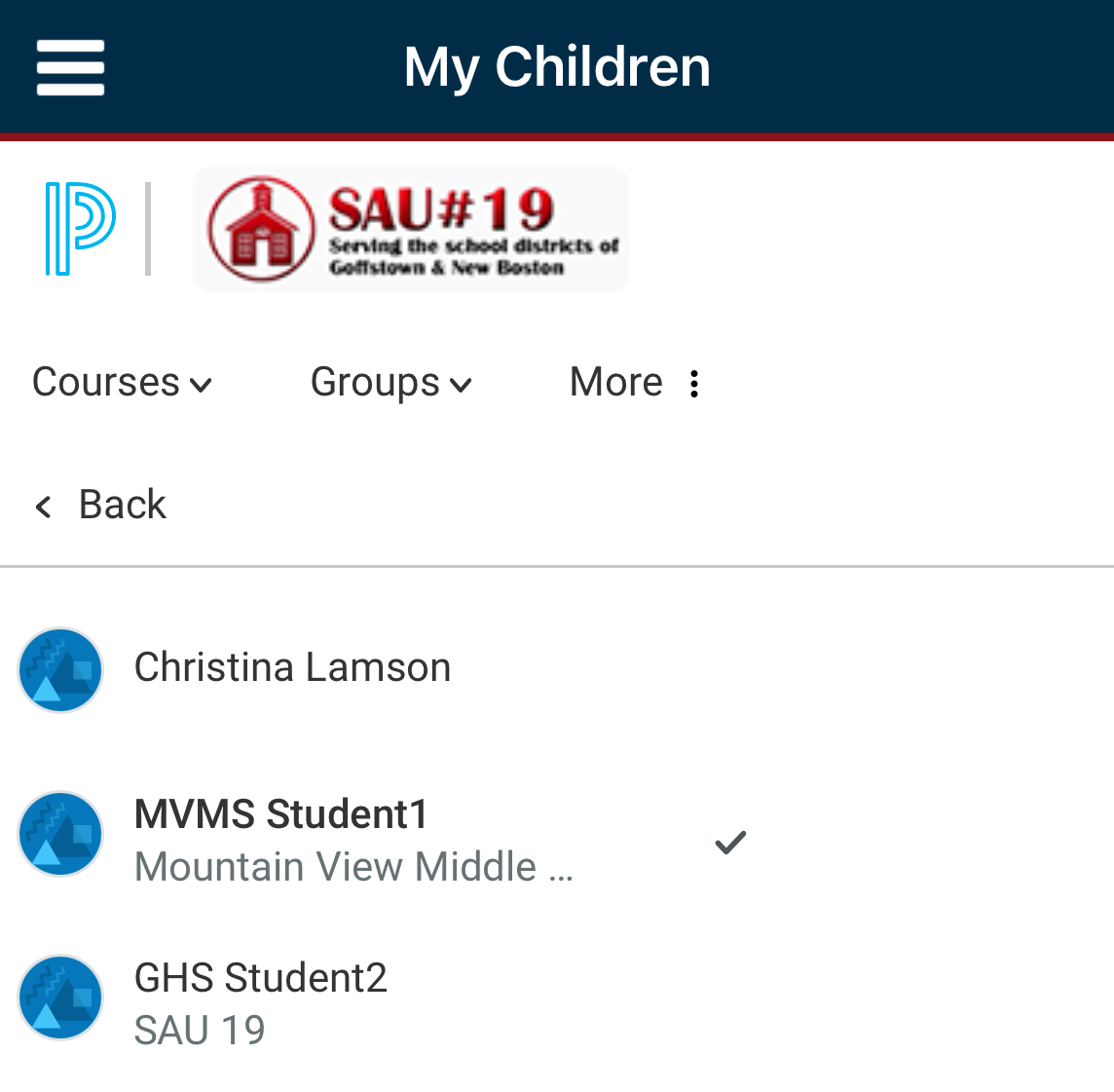Image resolution: width=1114 pixels, height=1092 pixels.
Task: Click the SAU#19 district logo
Action: 411,229
